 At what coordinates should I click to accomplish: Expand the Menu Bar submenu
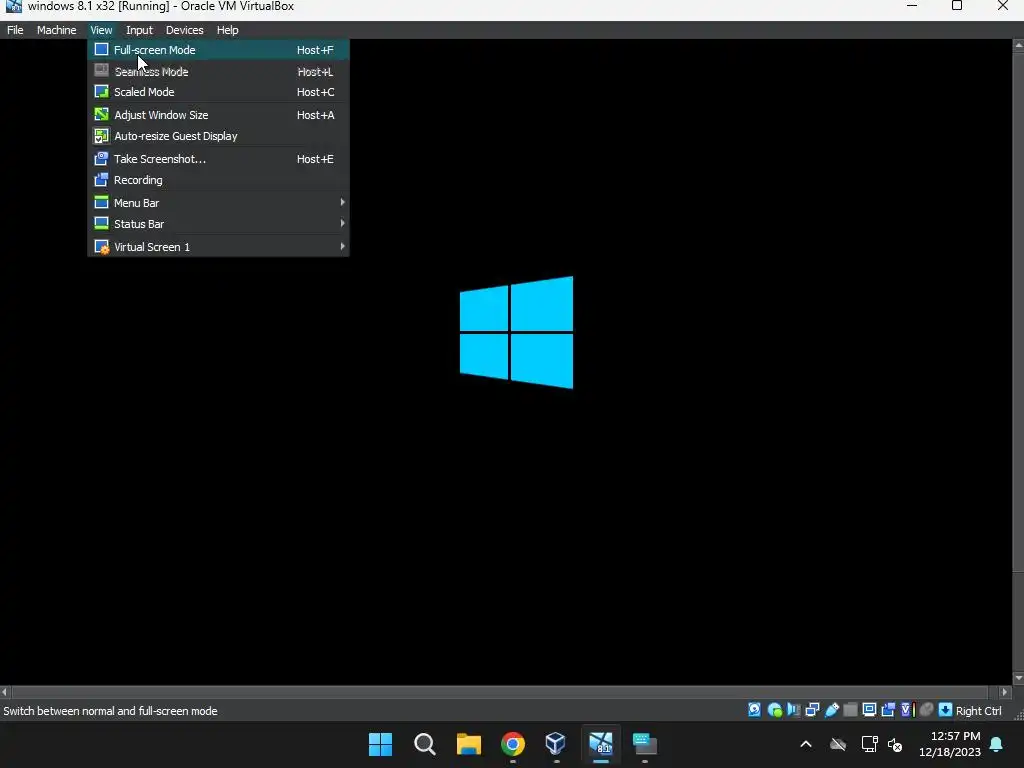click(218, 202)
